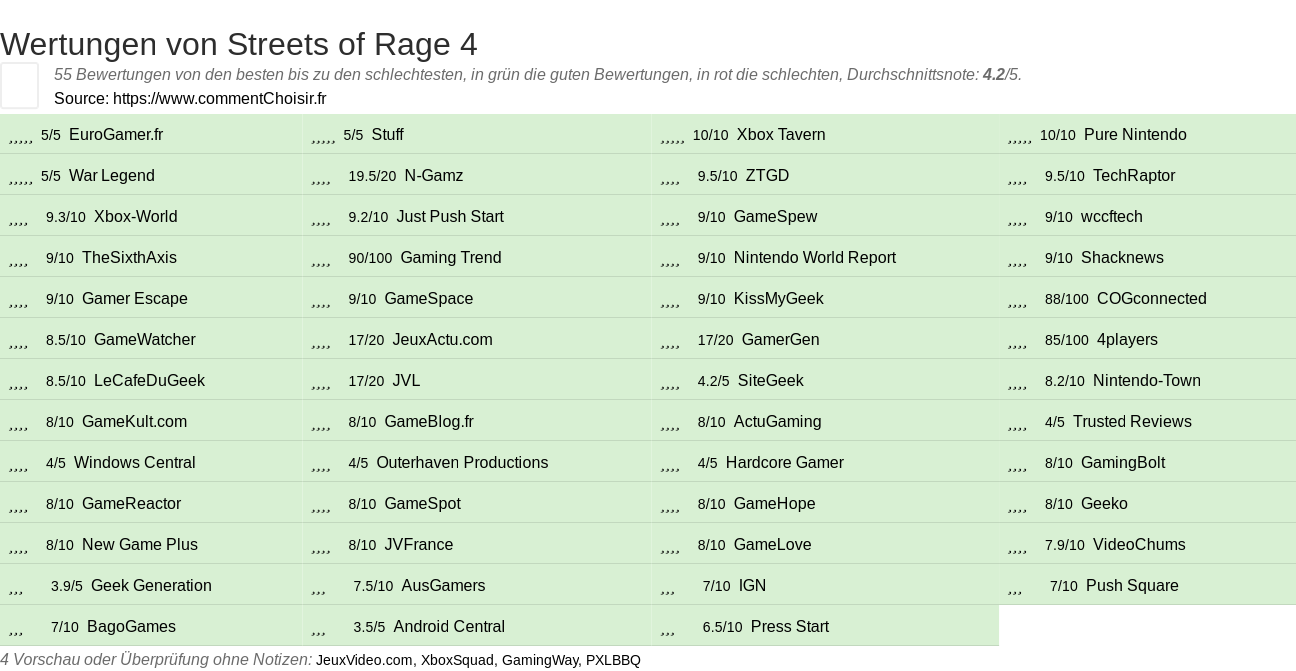
Task: Click the GamerGen entry
Action: pyautogui.click(x=781, y=339)
